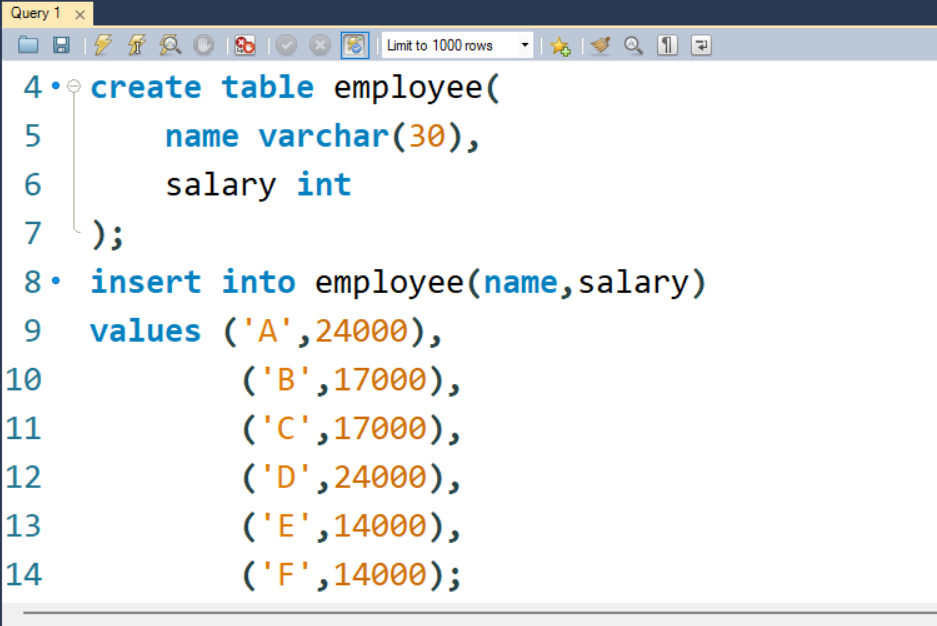Toggle invisible characters pilcrow icon
This screenshot has height=626, width=937.
pos(667,45)
